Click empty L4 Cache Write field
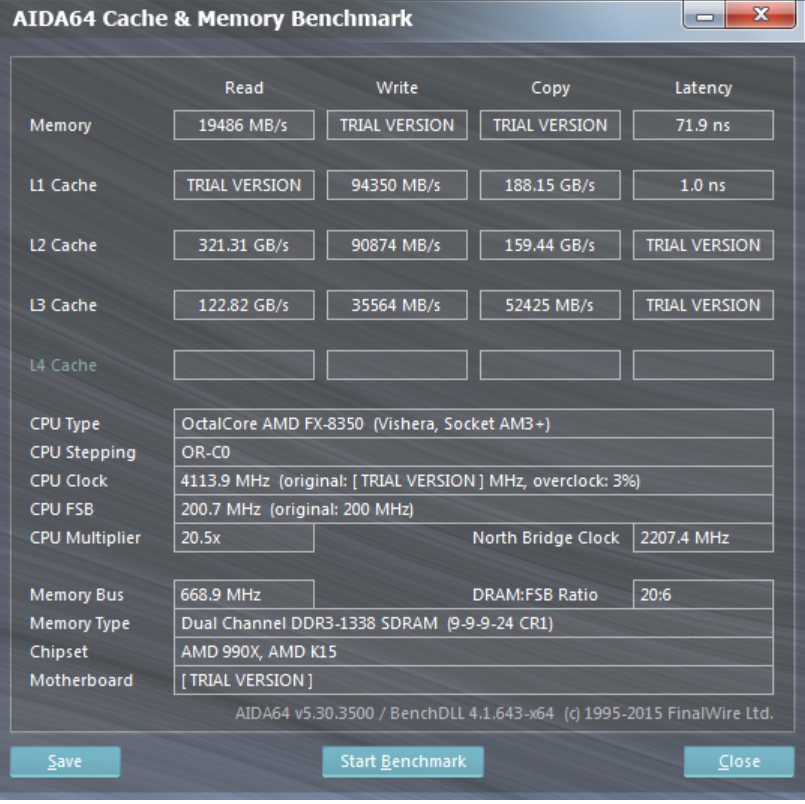This screenshot has width=805, height=804. pyautogui.click(x=397, y=365)
